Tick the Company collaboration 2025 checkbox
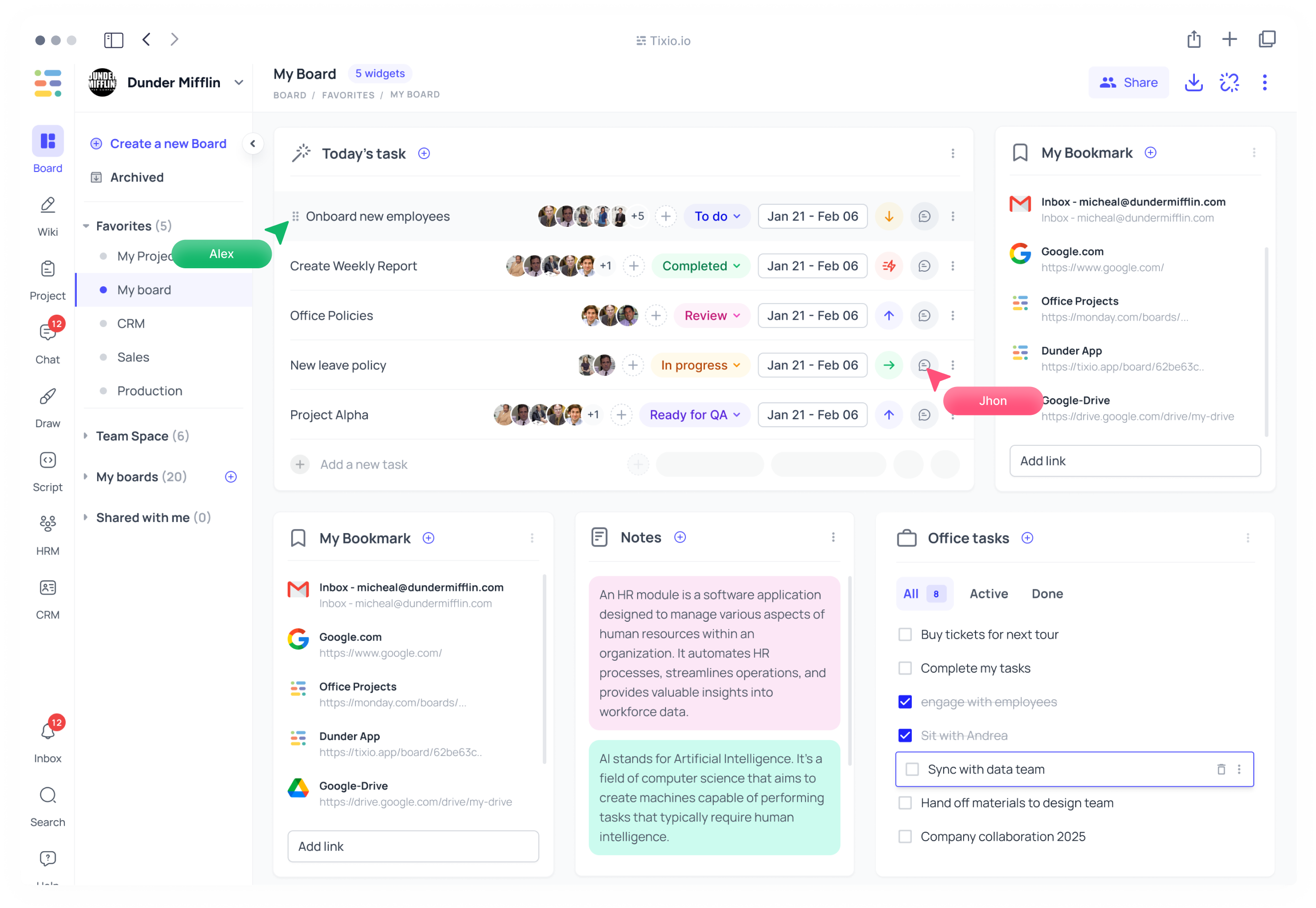This screenshot has height=908, width=1316. [x=905, y=836]
